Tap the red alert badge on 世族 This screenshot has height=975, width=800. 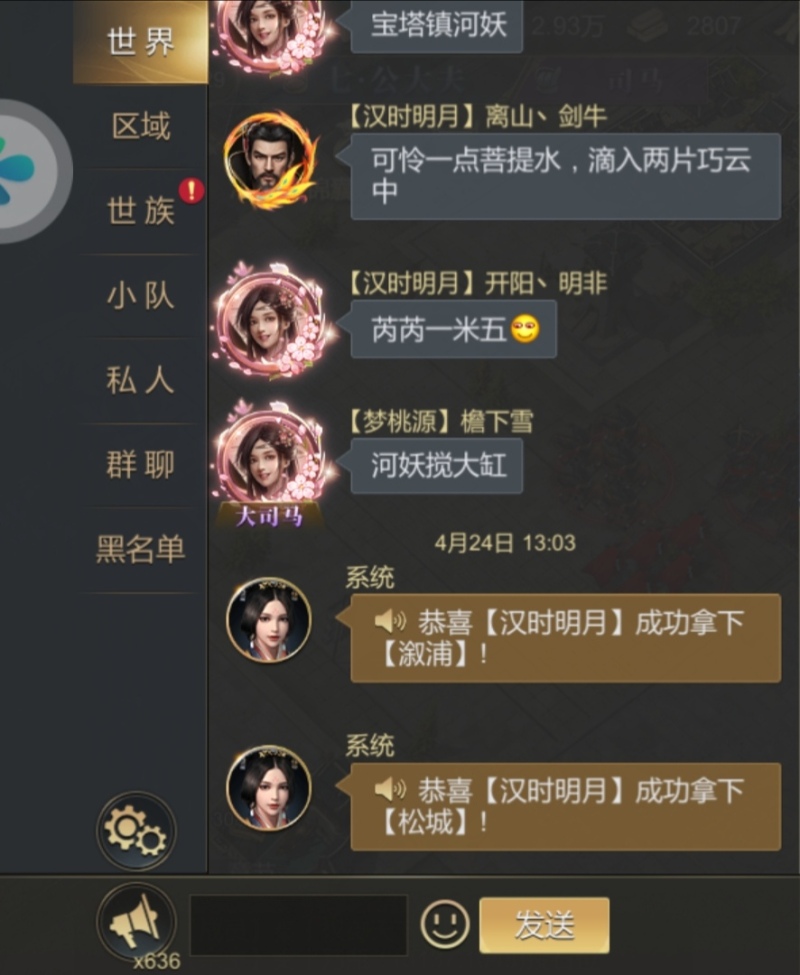[191, 190]
